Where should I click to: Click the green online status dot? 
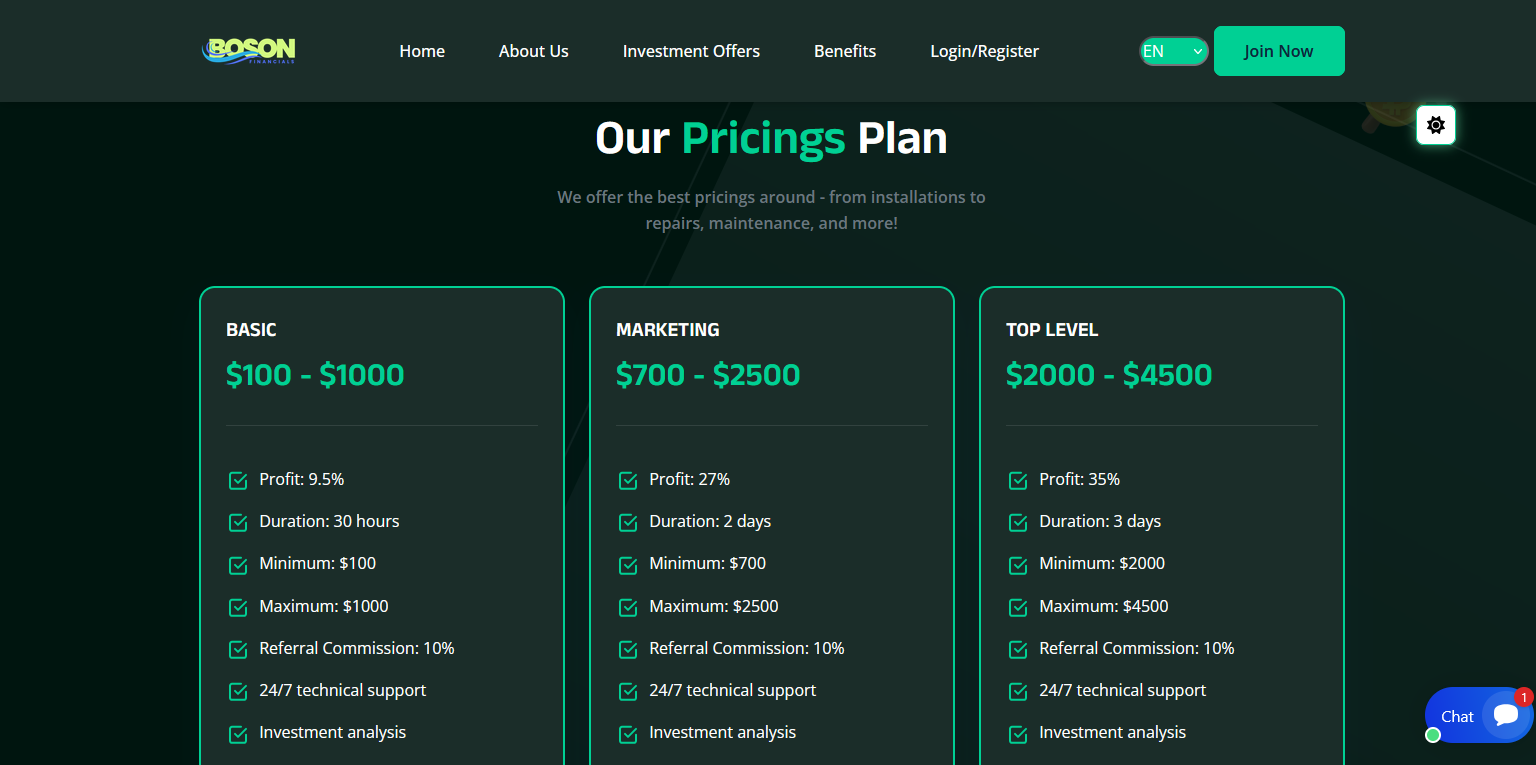click(x=1433, y=735)
